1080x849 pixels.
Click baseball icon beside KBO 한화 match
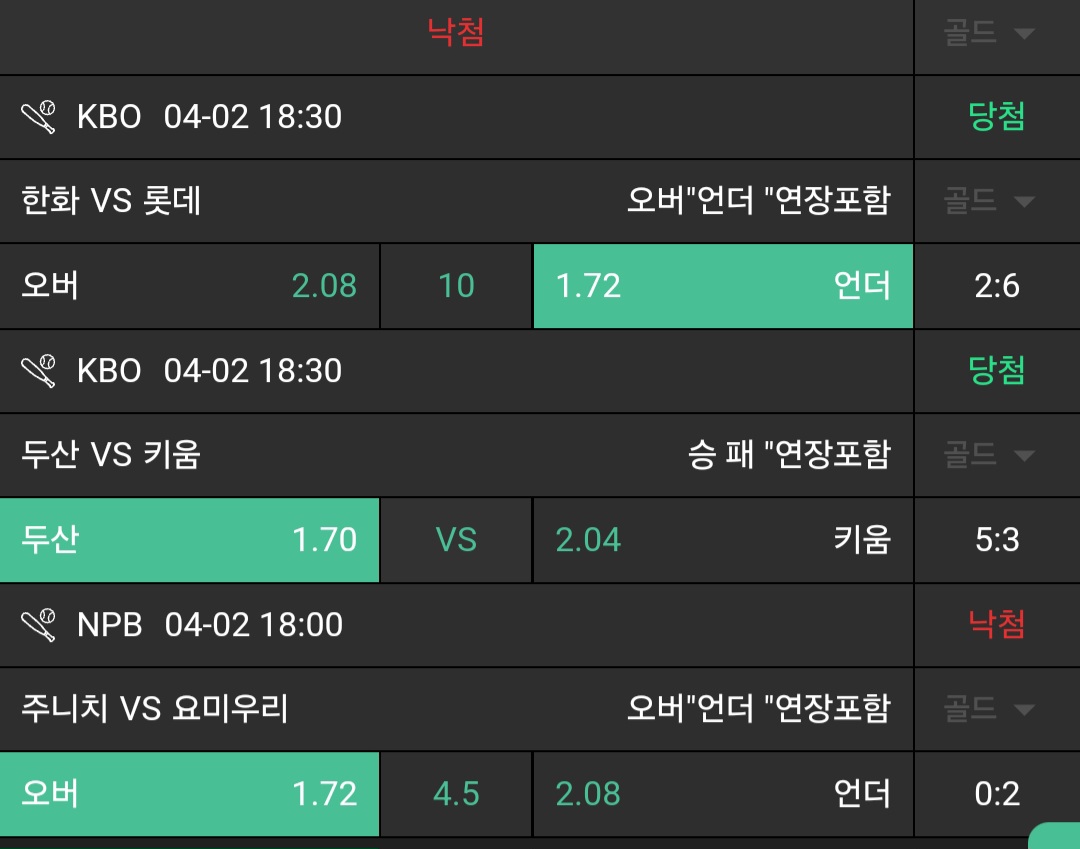[39, 118]
